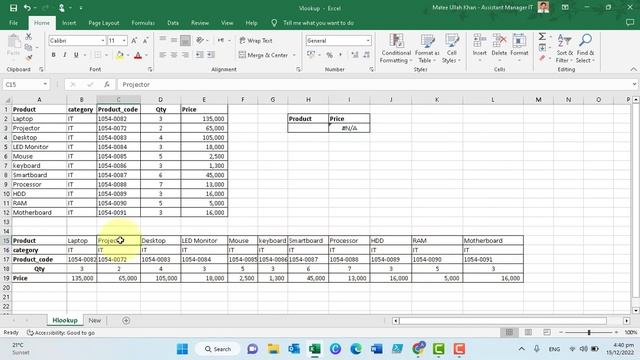The height and width of the screenshot is (360, 640).
Task: Align text to the left
Action: (x=162, y=55)
